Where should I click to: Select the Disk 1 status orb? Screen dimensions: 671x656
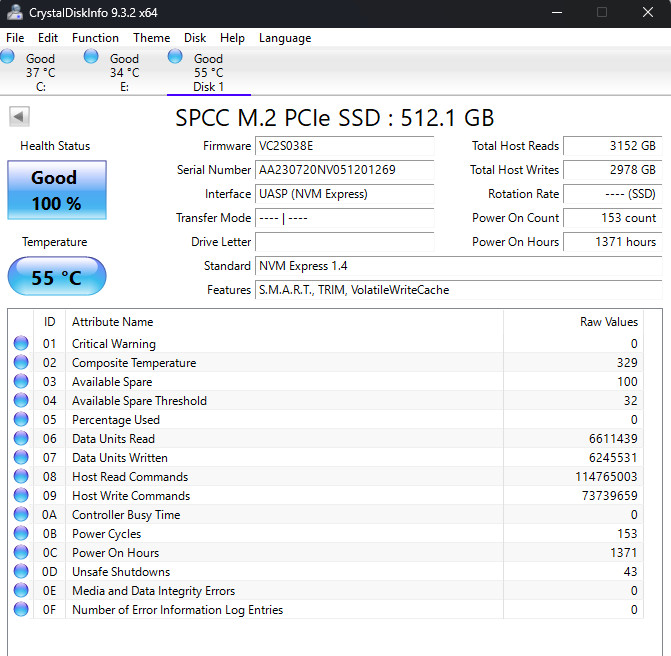(x=175, y=56)
